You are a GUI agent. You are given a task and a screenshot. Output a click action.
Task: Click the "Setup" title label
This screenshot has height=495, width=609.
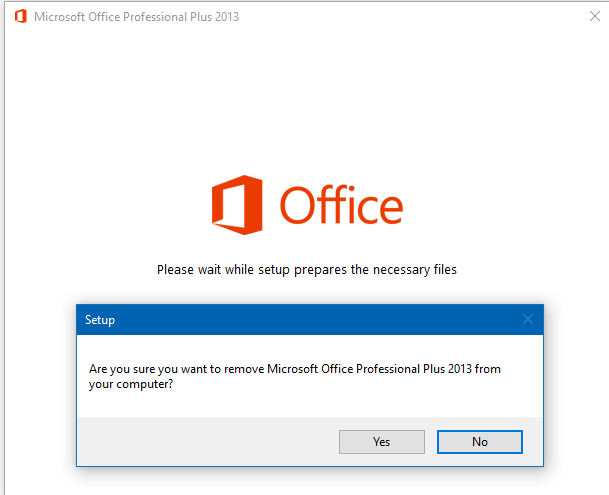pos(100,320)
